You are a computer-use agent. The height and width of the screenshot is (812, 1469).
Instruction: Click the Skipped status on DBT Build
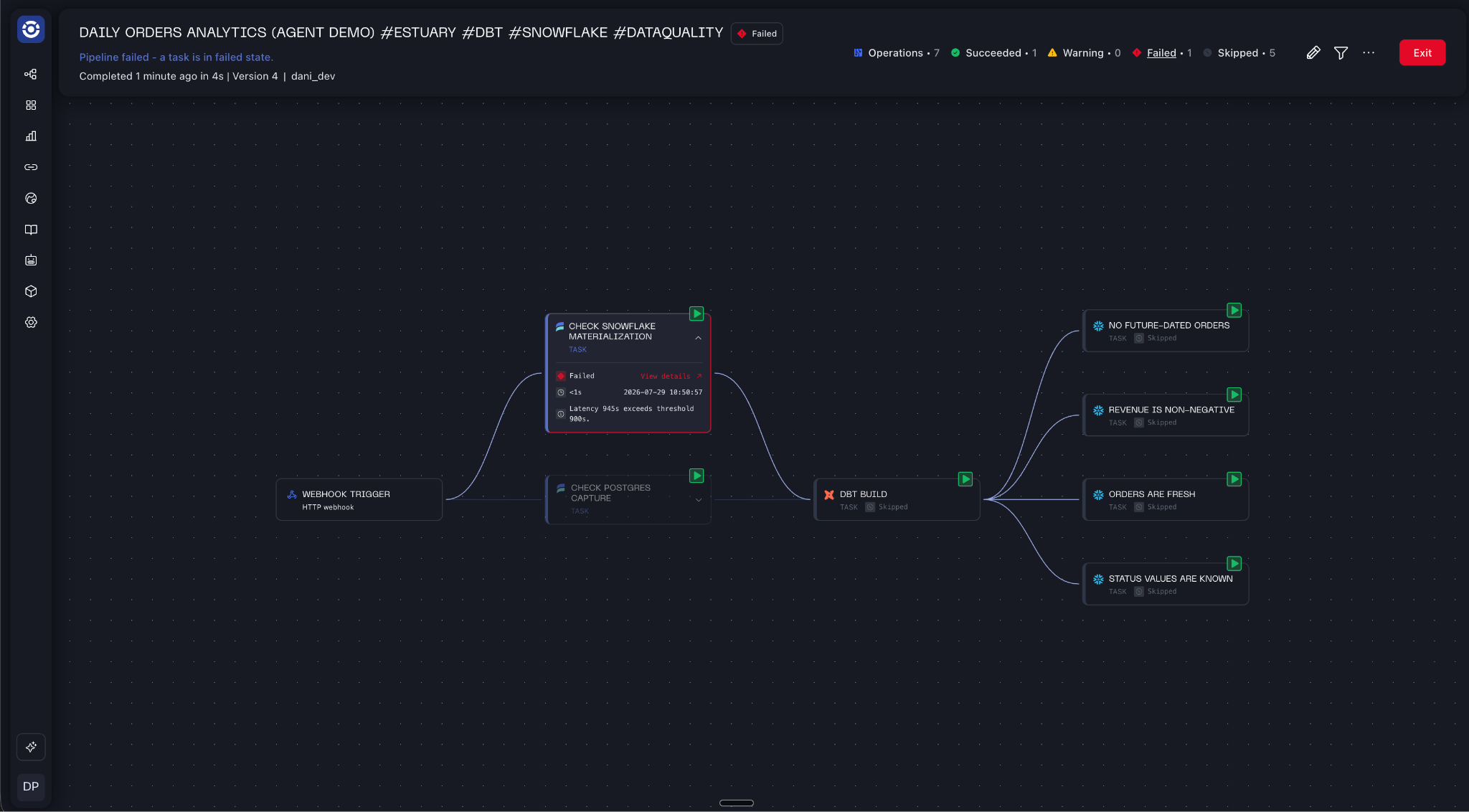[x=887, y=507]
